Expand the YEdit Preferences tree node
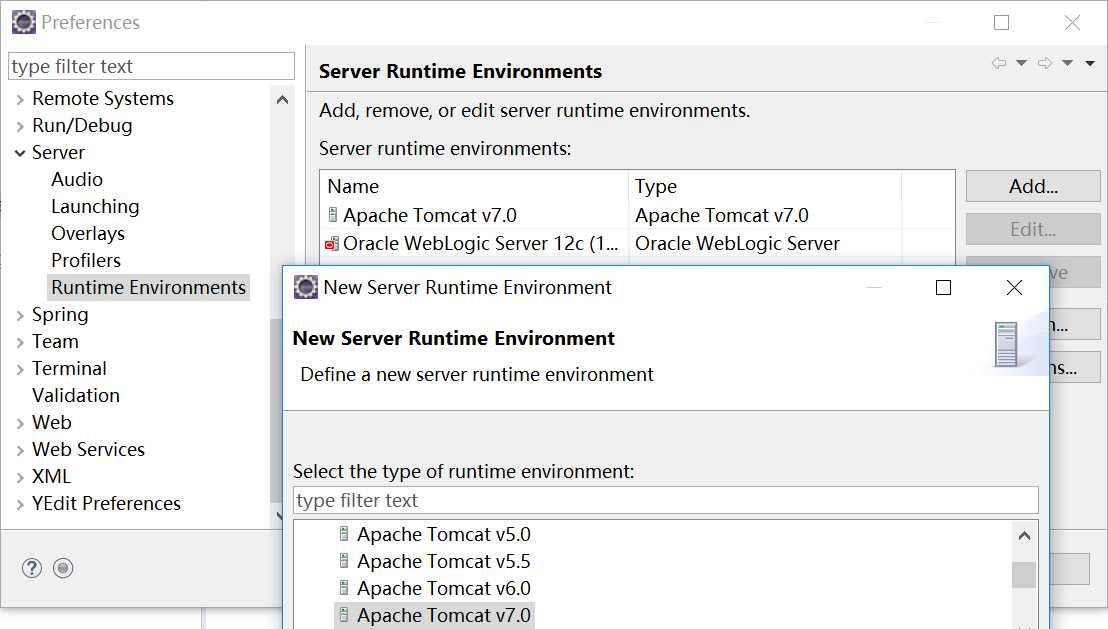1108x629 pixels. point(20,505)
